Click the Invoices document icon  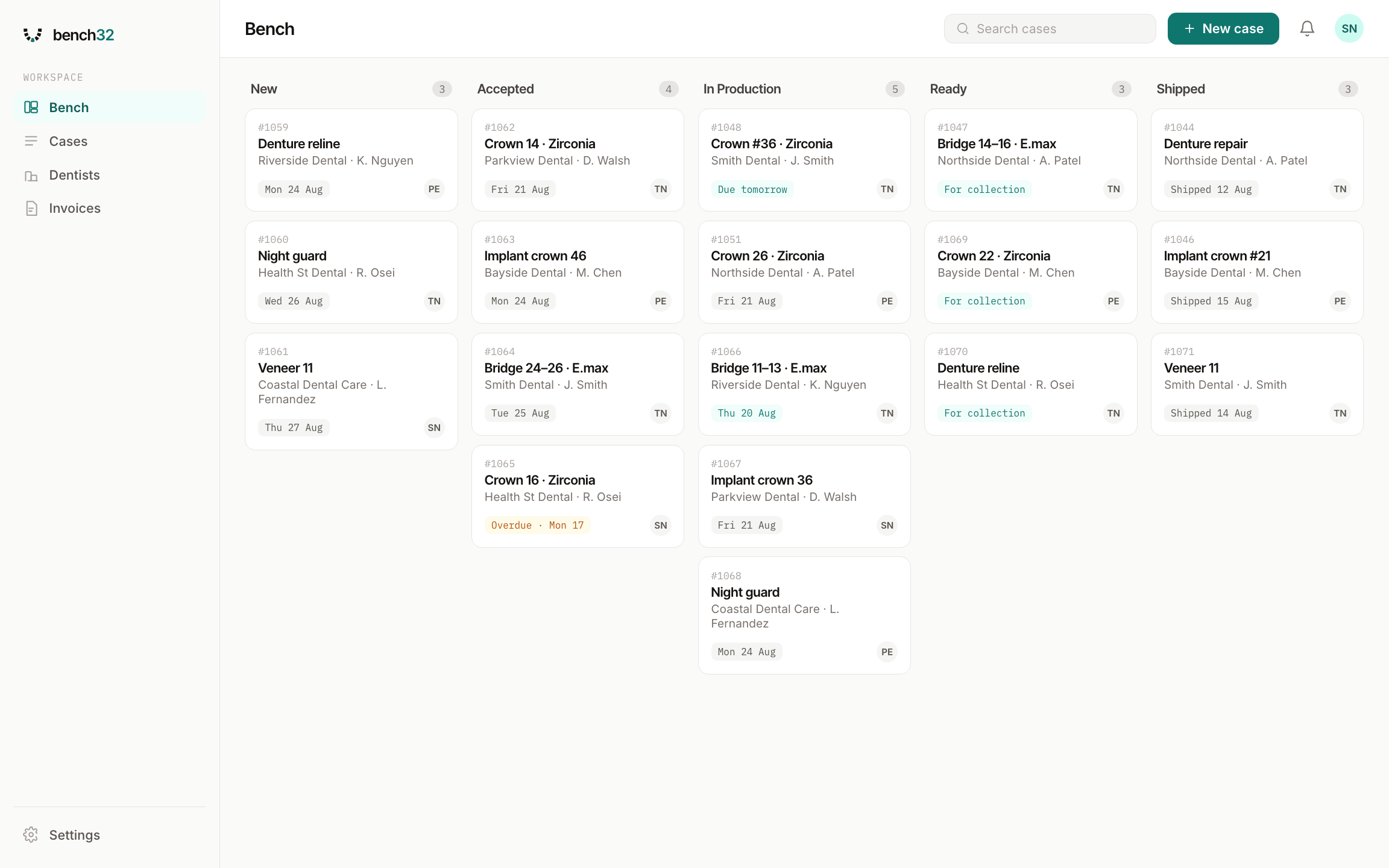click(x=31, y=209)
